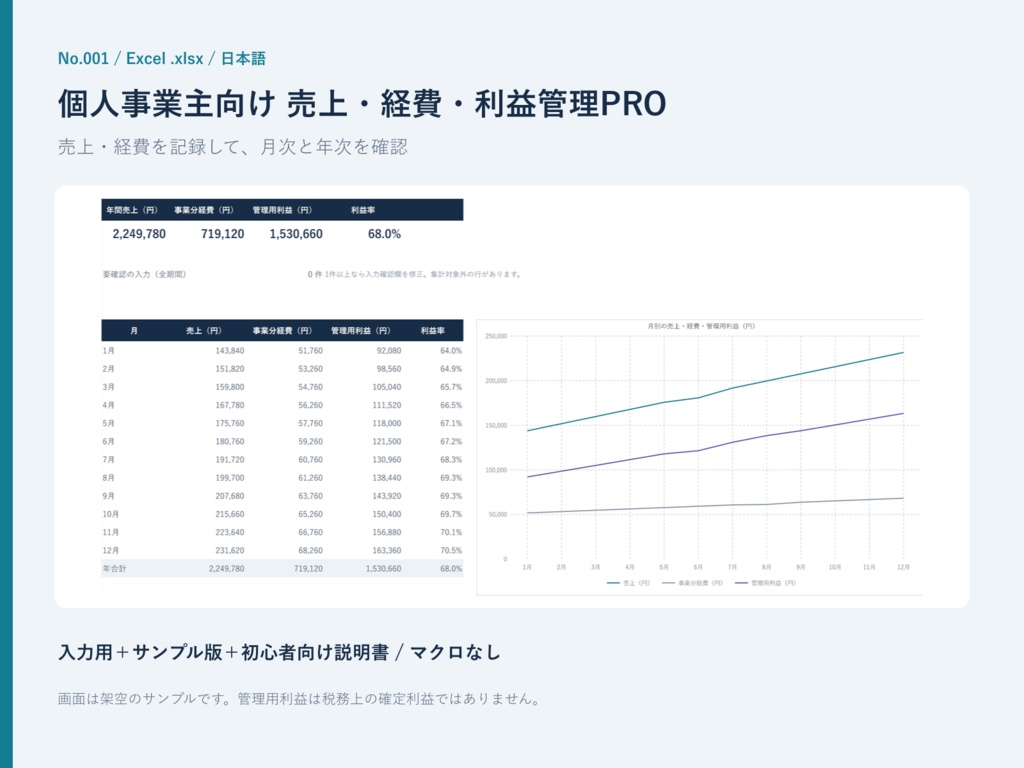Screen dimensions: 1024x768
Task: Click the 64.0% profit rate cell
Action: tap(451, 351)
